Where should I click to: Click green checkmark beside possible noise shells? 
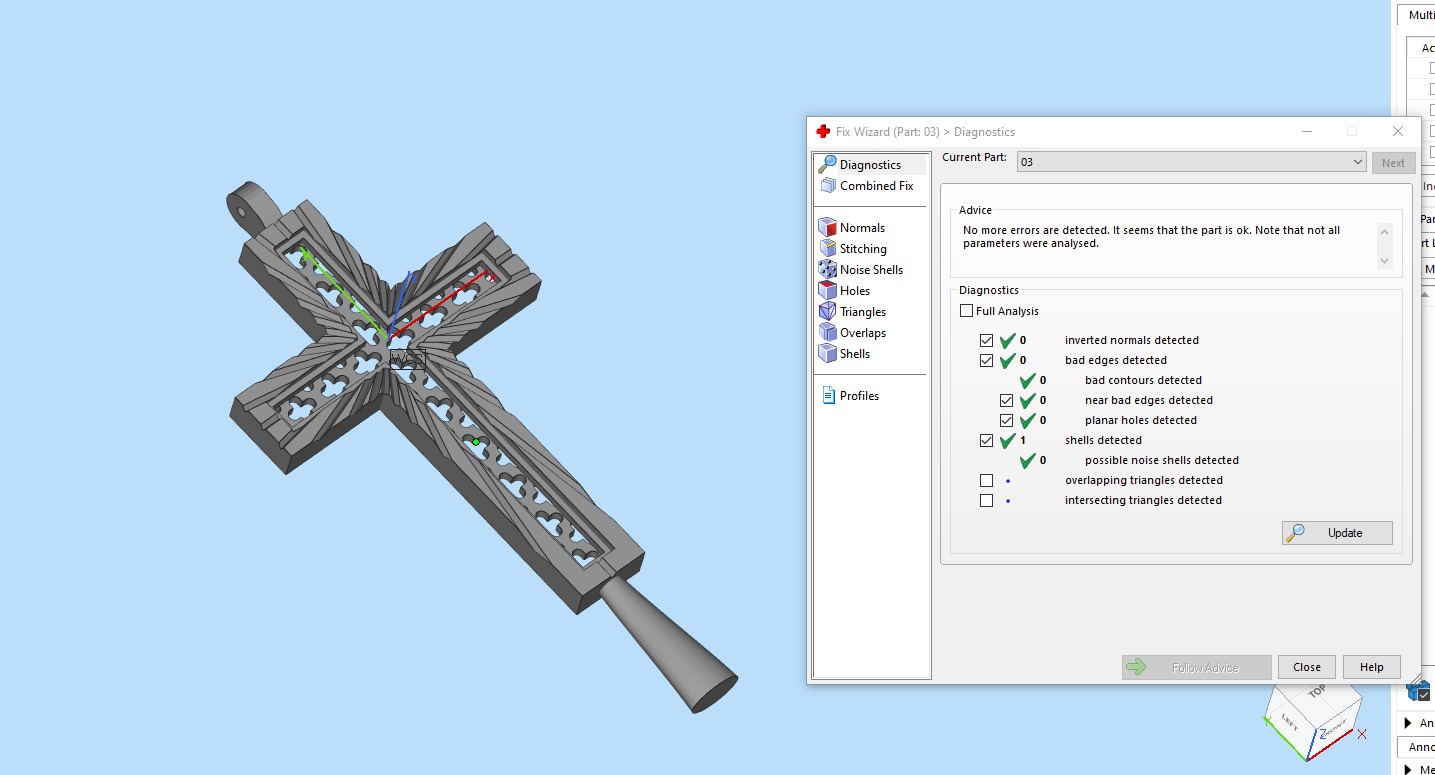pos(1028,460)
